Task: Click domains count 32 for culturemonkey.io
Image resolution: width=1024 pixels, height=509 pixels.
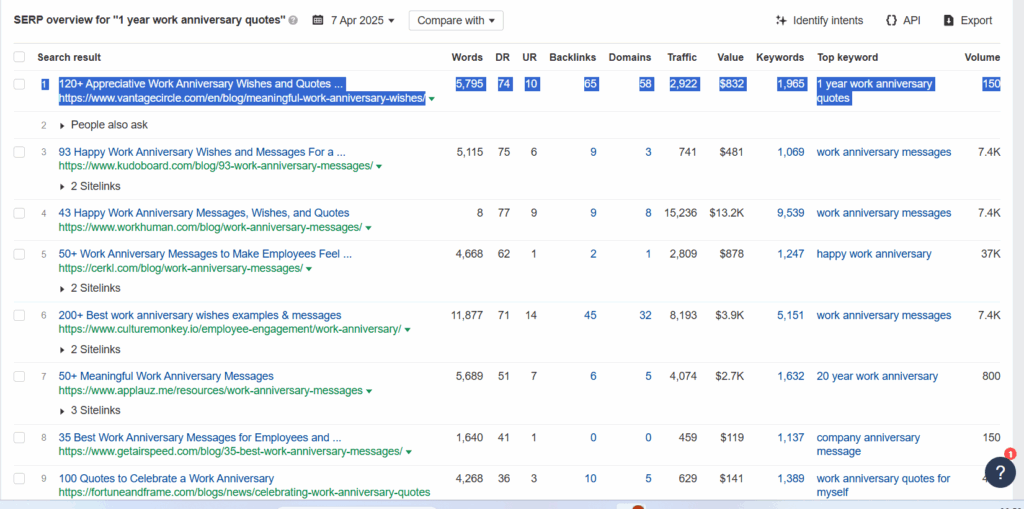Action: (645, 316)
